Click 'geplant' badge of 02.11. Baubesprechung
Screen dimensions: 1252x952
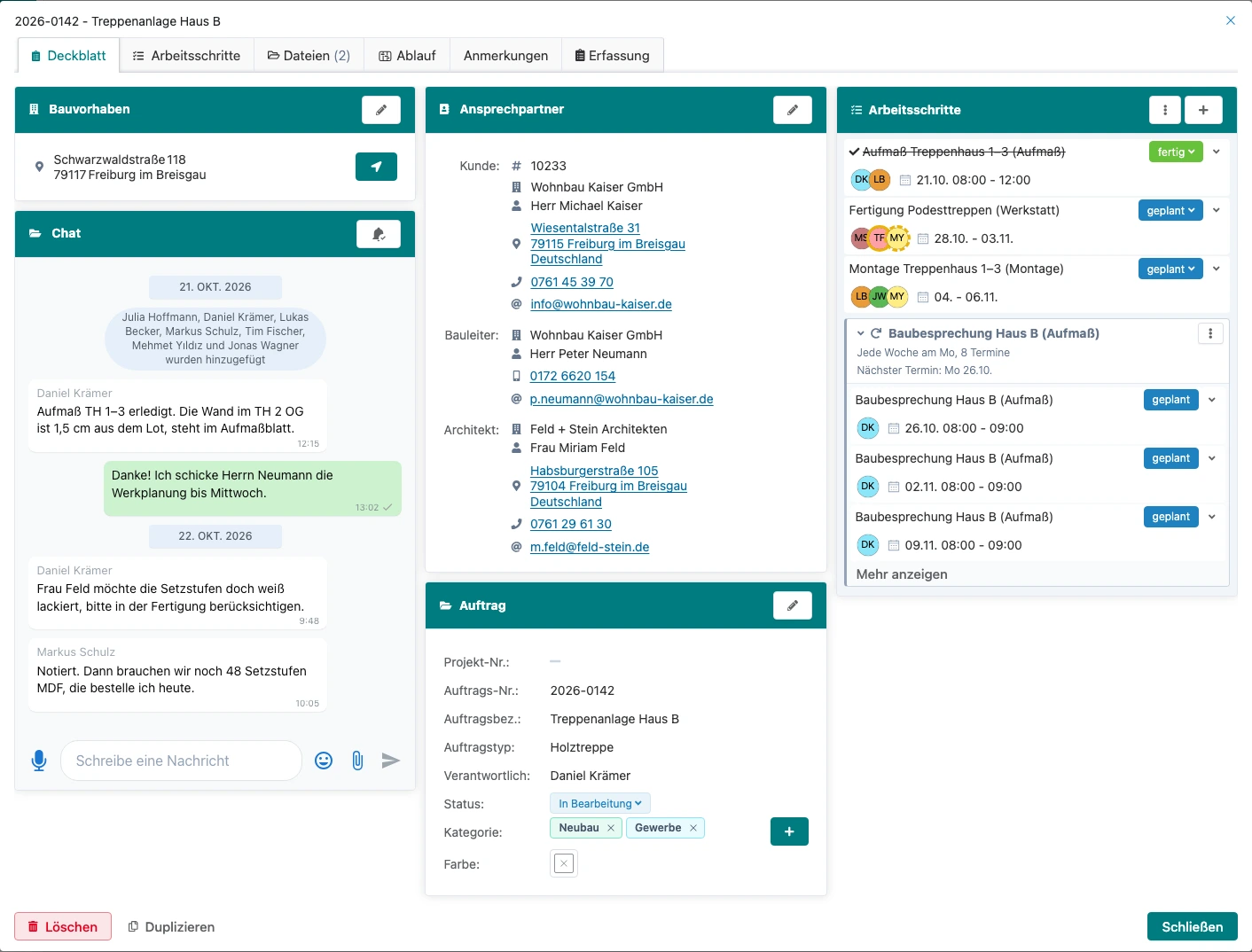[x=1171, y=458]
